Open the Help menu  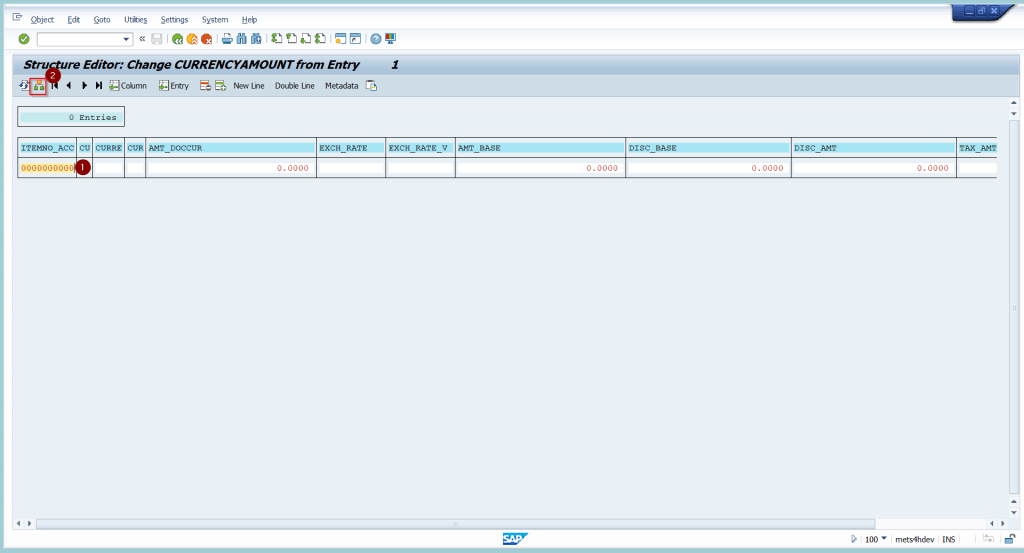(x=249, y=20)
